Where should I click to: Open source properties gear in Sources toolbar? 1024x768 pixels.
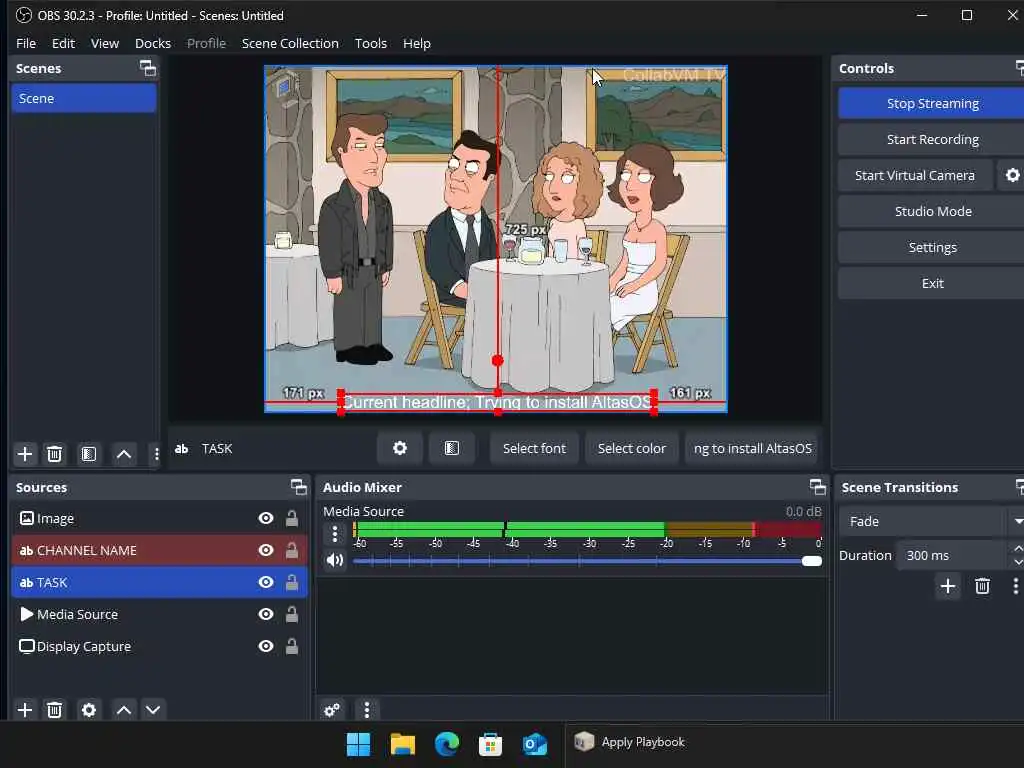point(89,710)
